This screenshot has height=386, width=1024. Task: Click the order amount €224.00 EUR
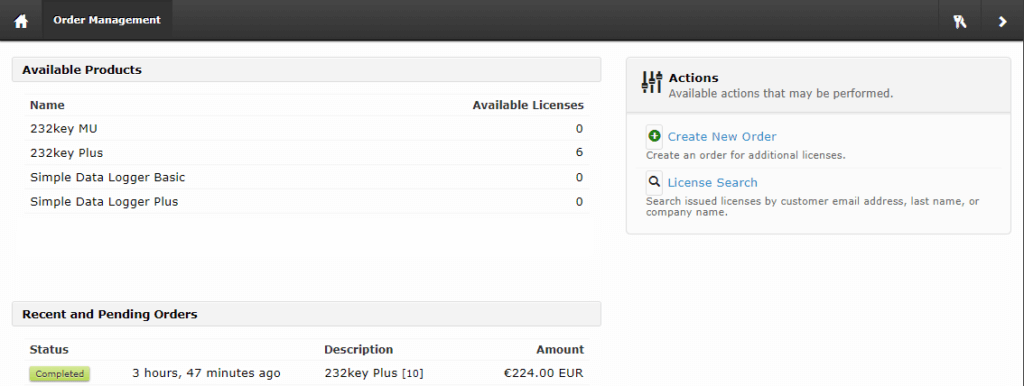tap(543, 374)
